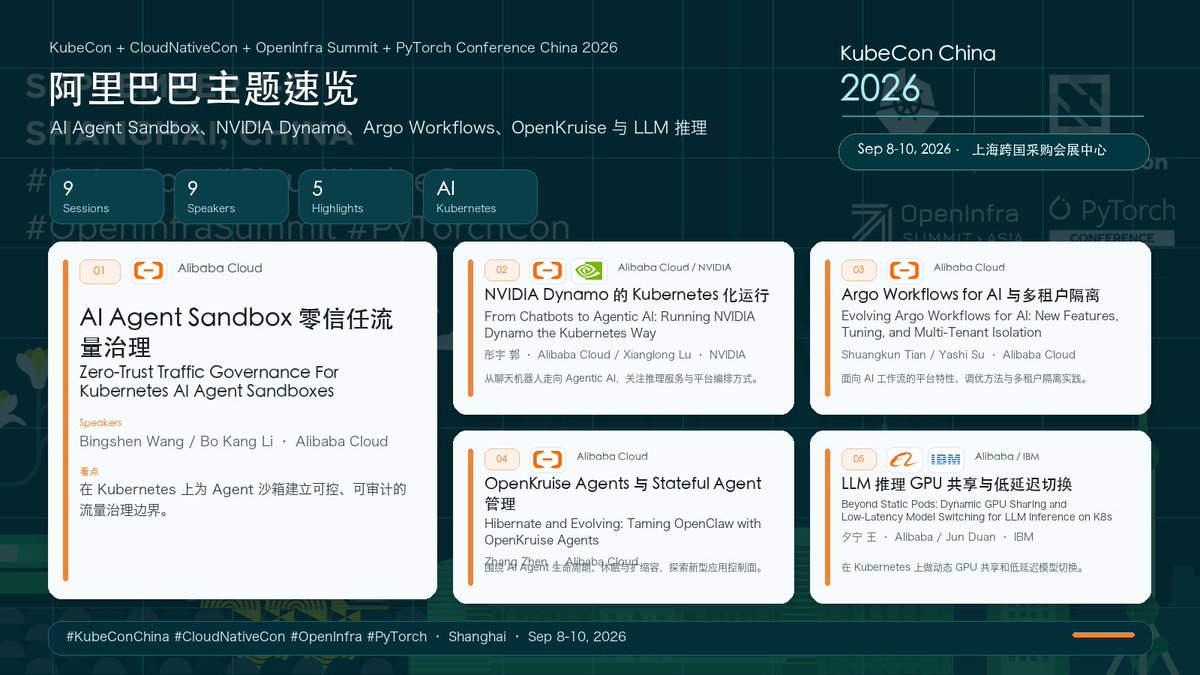Click the 从聊天机器人走向 Agentic AI description

click(622, 379)
